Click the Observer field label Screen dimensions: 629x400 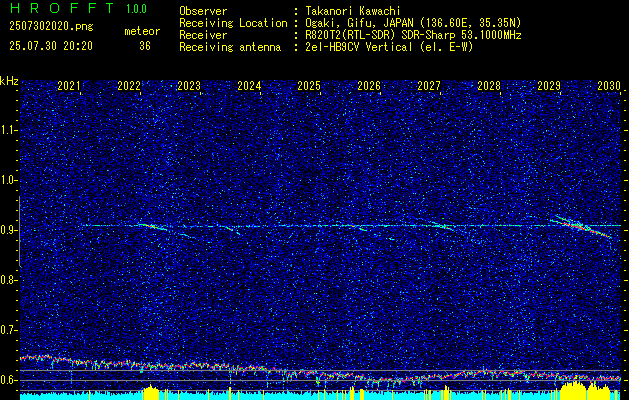click(203, 11)
